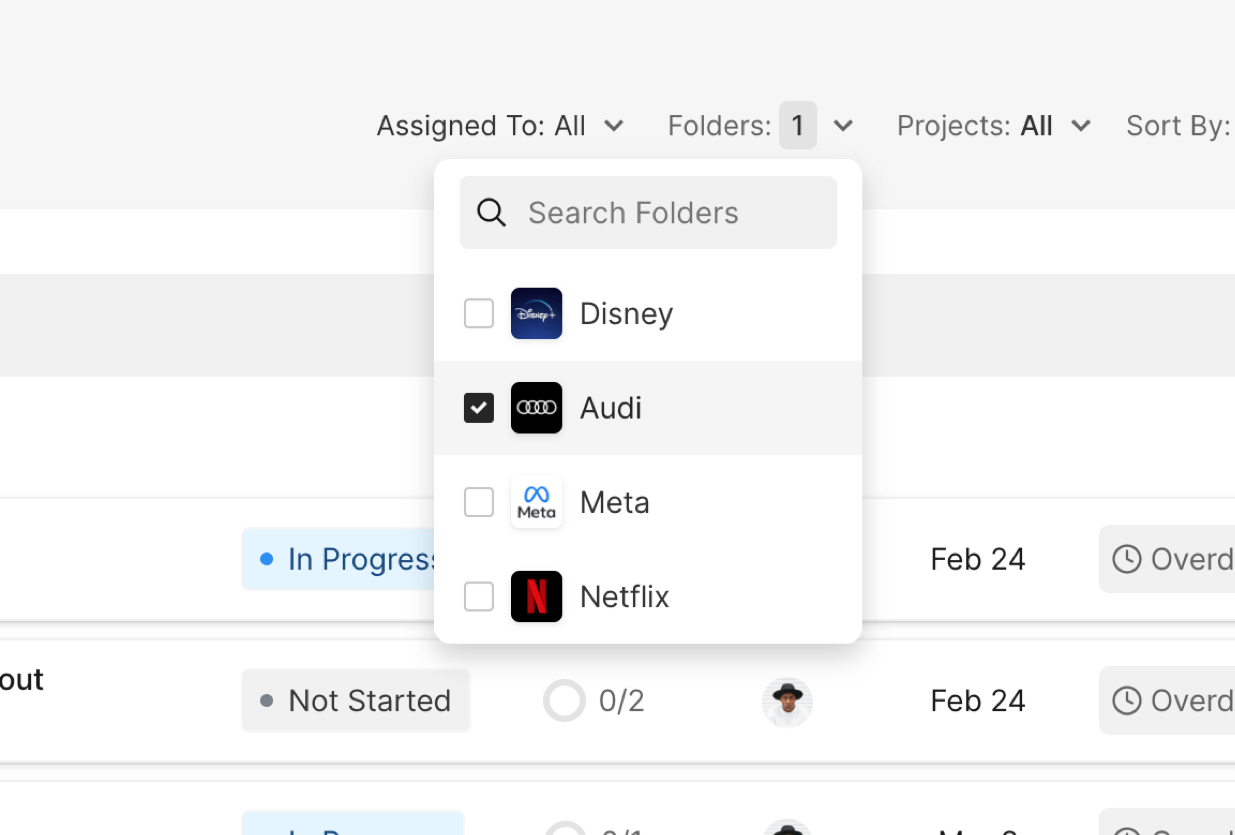The height and width of the screenshot is (835, 1235).
Task: Open the Assigned To: All dropdown
Action: click(500, 126)
